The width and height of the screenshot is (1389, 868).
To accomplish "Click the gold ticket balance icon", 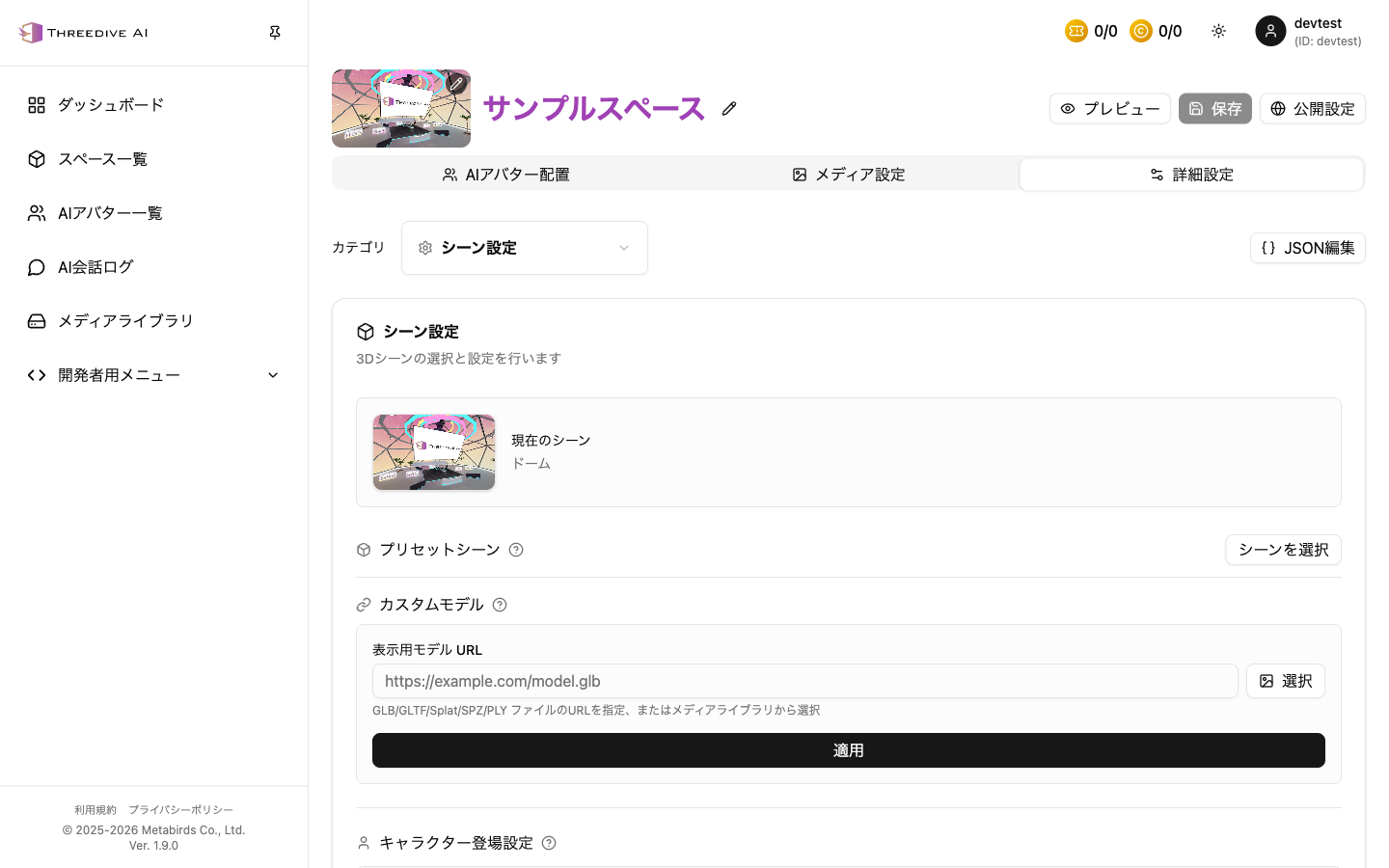I will pos(1076,31).
